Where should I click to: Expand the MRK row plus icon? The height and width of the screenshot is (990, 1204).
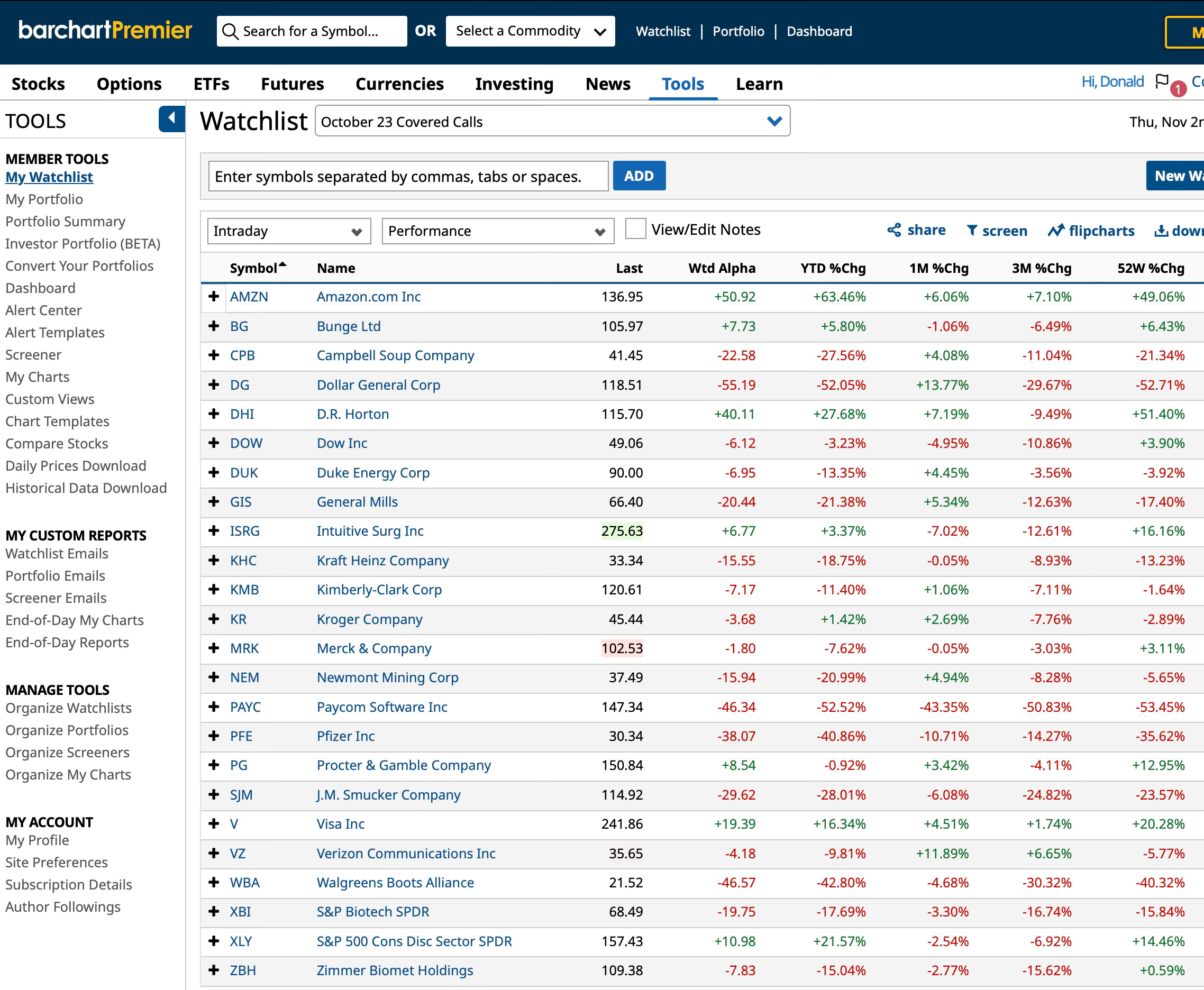click(x=214, y=648)
